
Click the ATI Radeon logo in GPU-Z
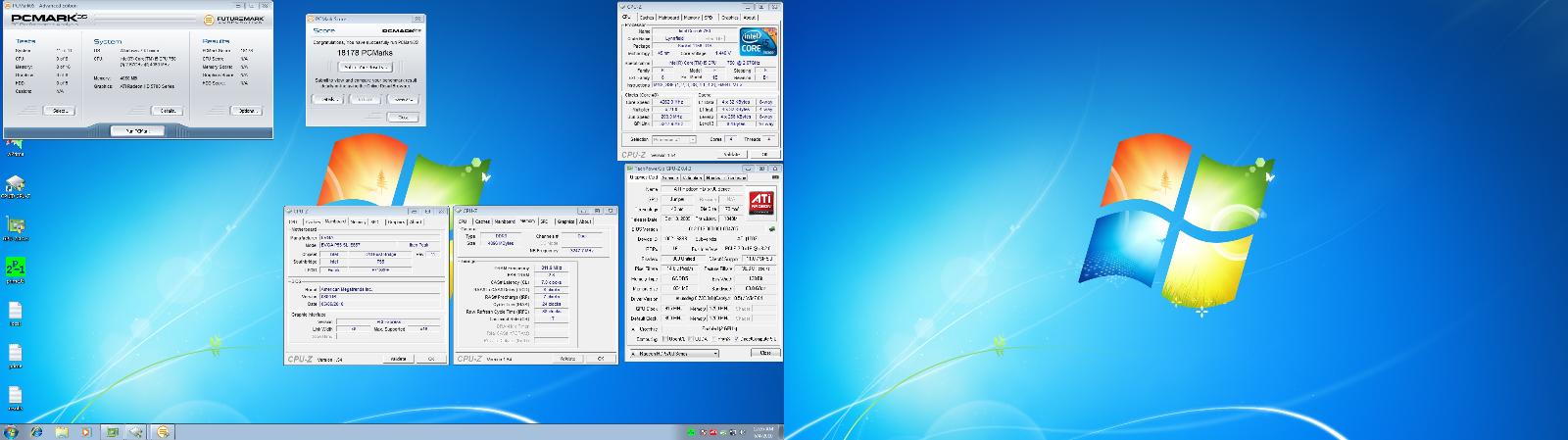pyautogui.click(x=761, y=202)
